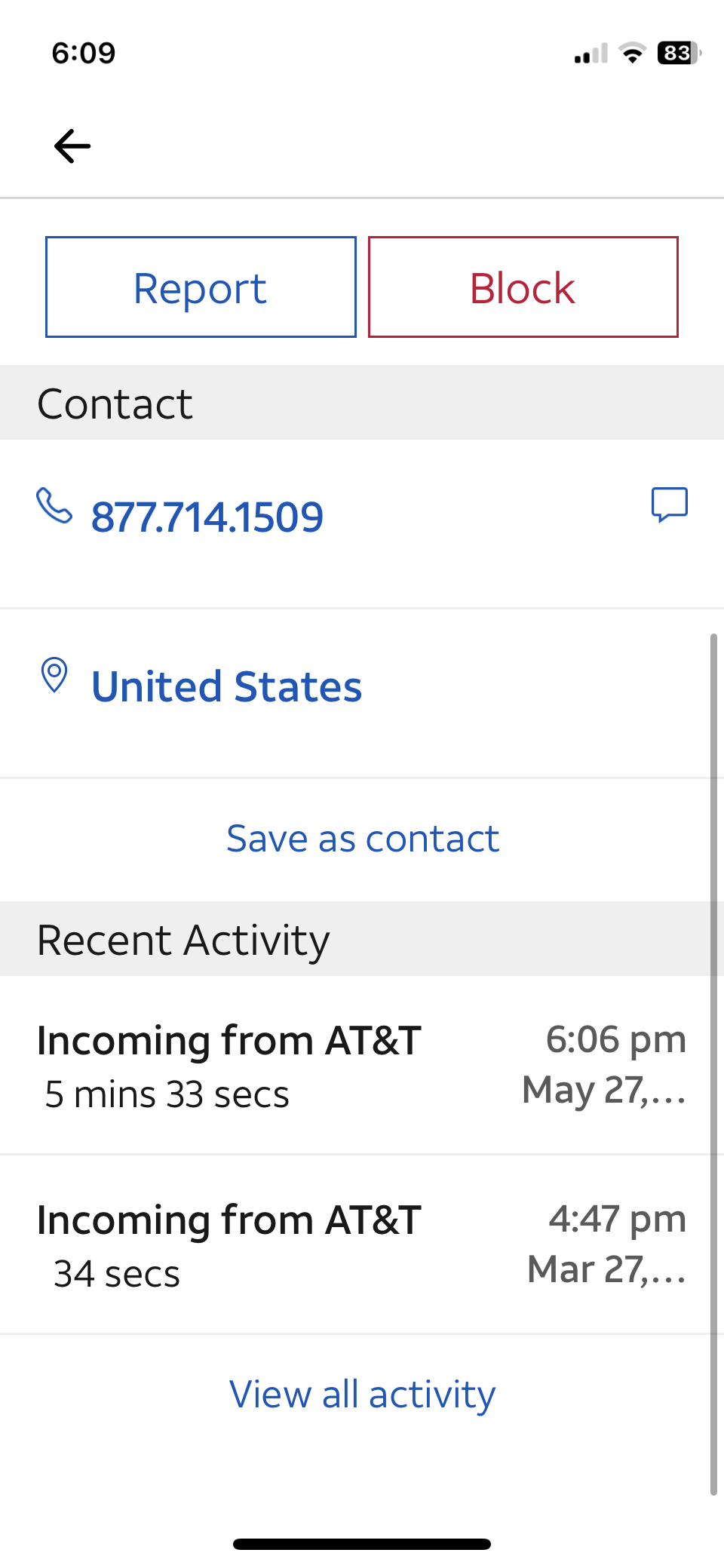
Task: Tap the home indicator bar
Action: point(362,1544)
